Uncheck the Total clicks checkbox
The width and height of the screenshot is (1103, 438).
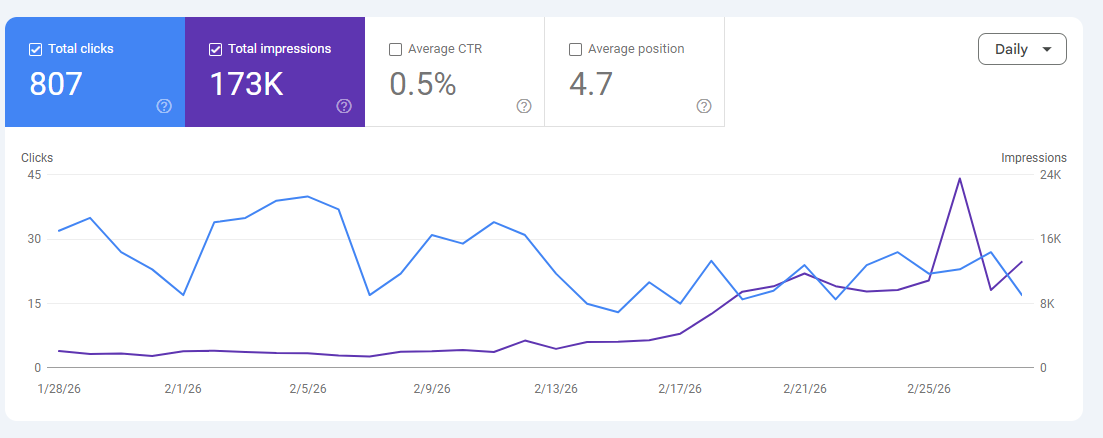[x=35, y=49]
